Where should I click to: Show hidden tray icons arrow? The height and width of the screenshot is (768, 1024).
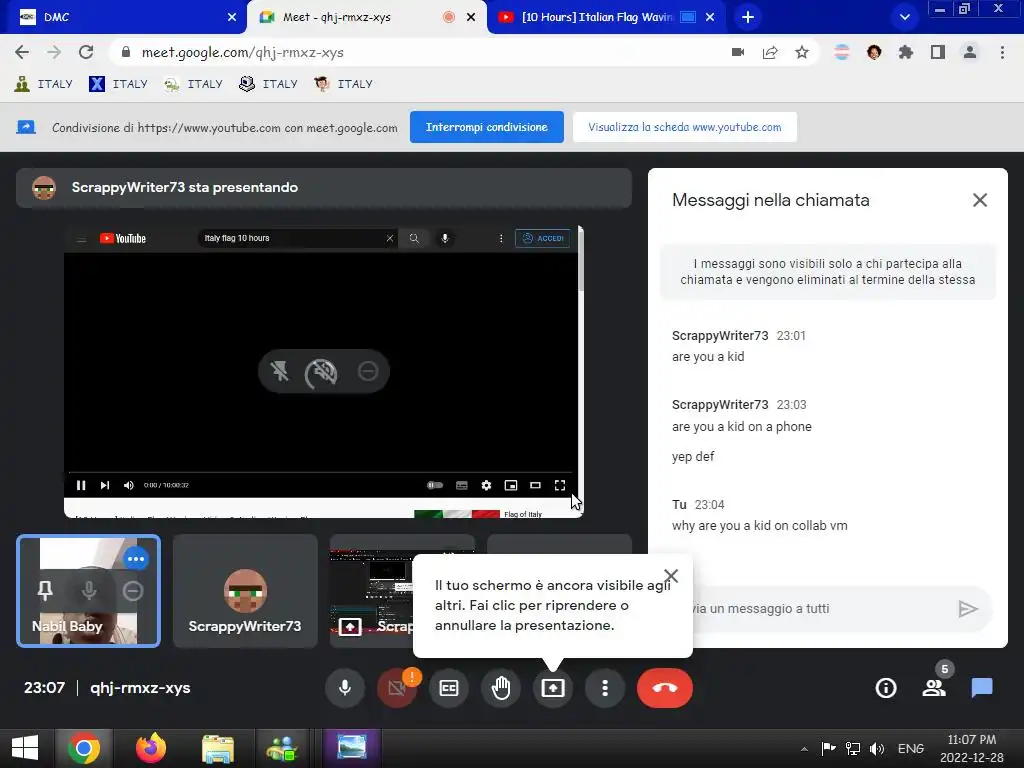pos(805,749)
